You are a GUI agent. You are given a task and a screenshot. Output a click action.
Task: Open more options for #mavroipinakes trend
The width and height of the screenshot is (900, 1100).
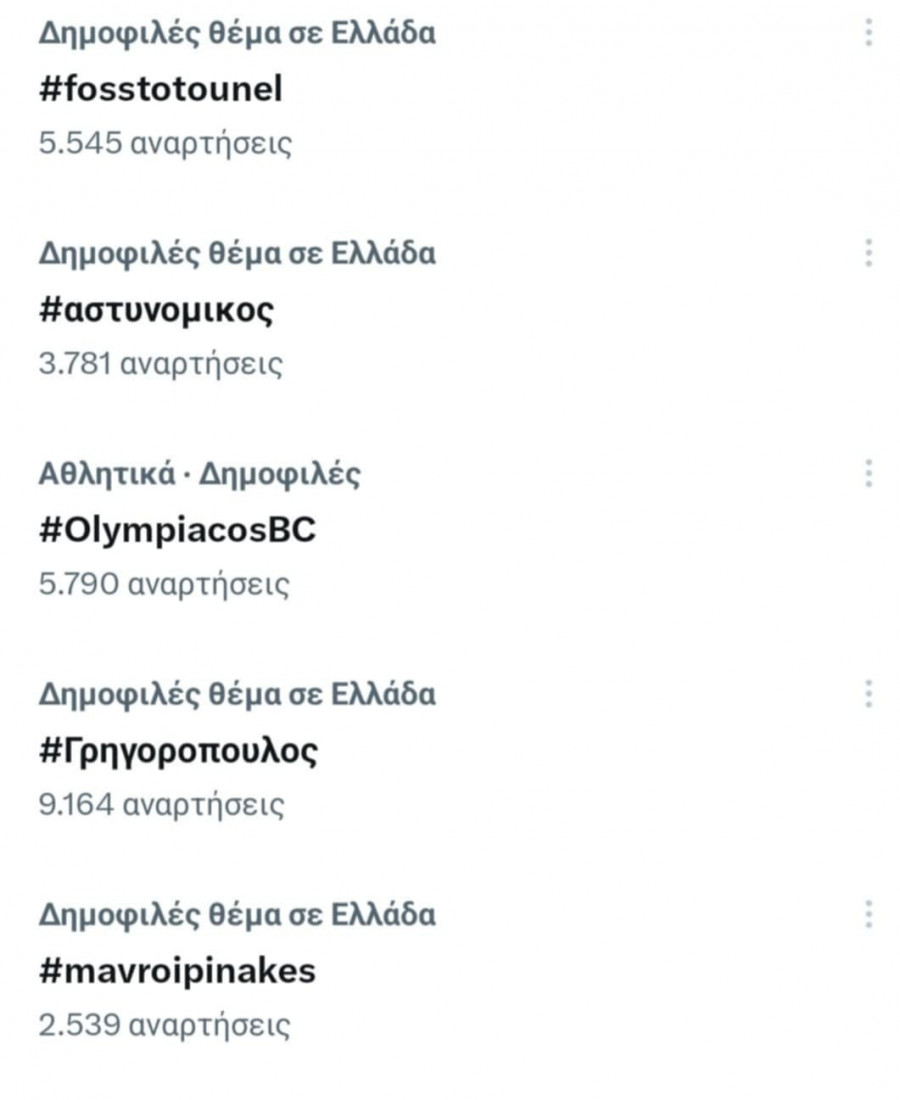point(868,913)
